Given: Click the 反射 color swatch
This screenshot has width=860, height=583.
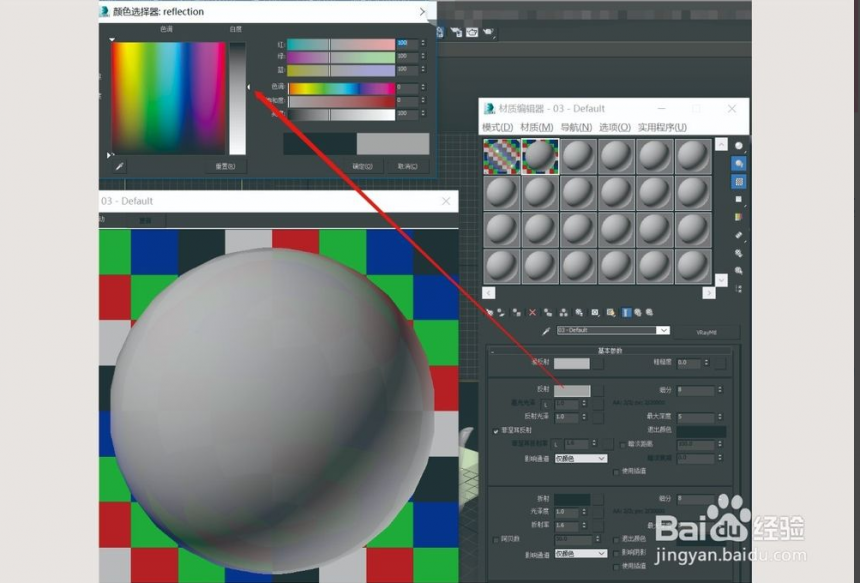Looking at the screenshot, I should (x=572, y=390).
